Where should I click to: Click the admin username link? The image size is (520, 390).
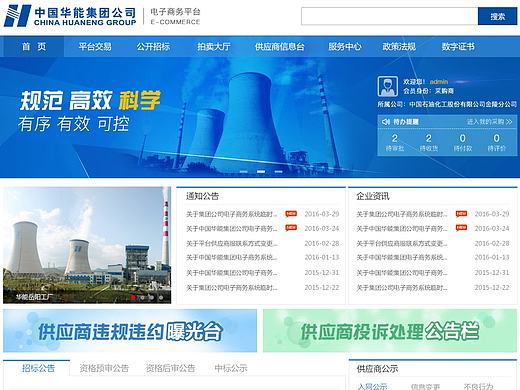439,81
